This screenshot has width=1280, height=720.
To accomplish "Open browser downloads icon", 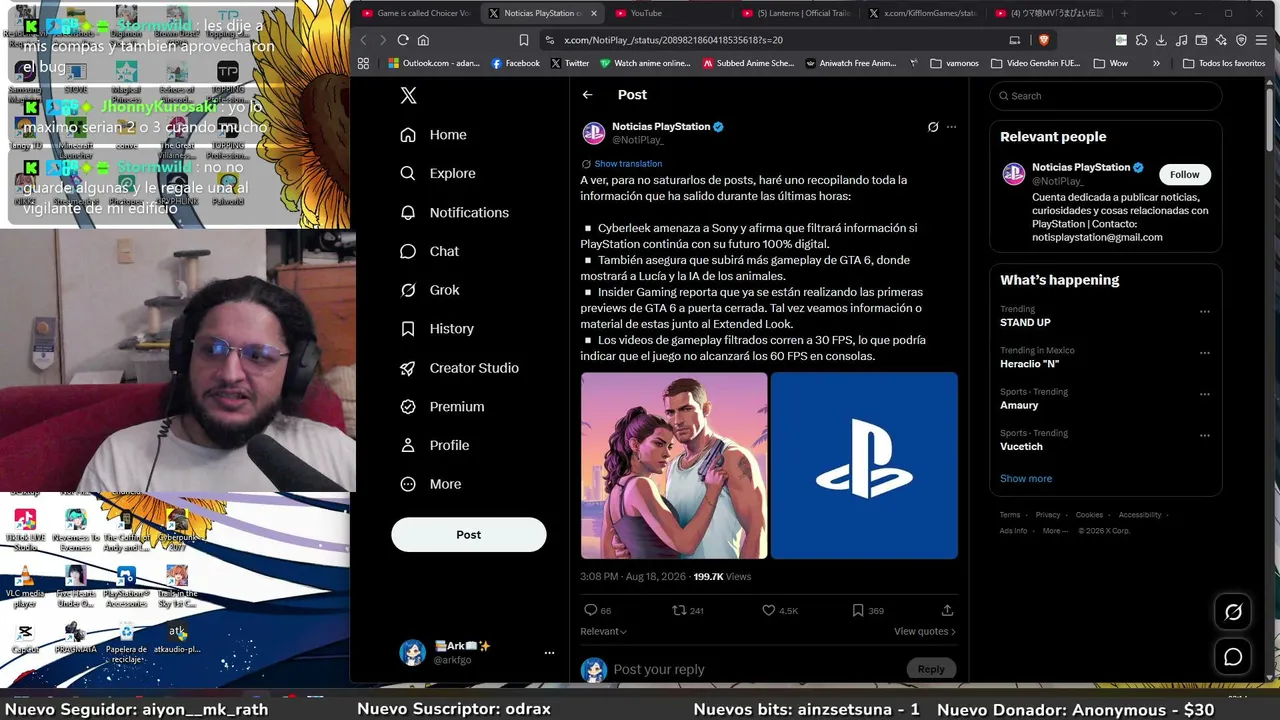I will coord(1161,40).
